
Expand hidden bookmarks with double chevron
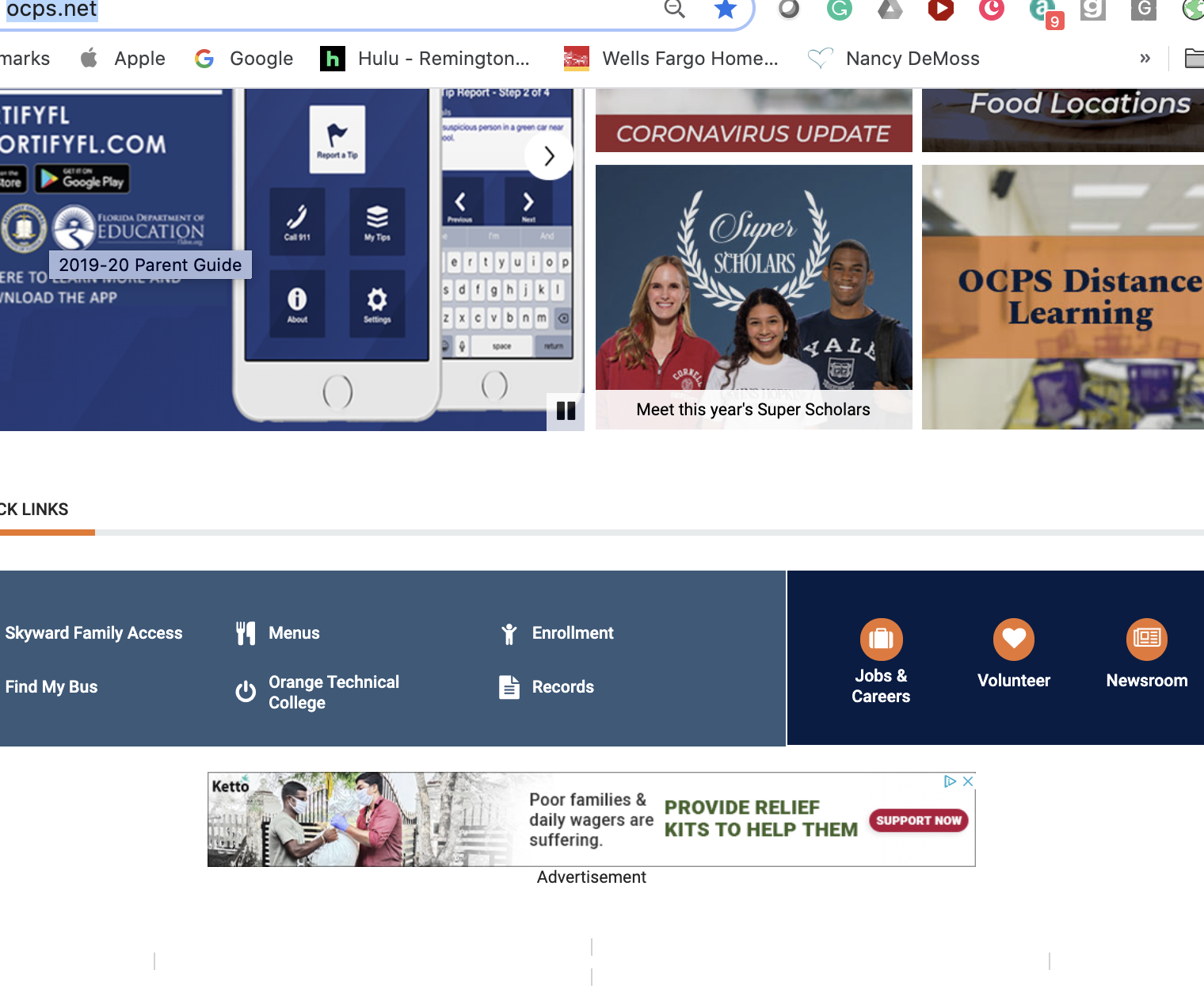click(x=1145, y=59)
